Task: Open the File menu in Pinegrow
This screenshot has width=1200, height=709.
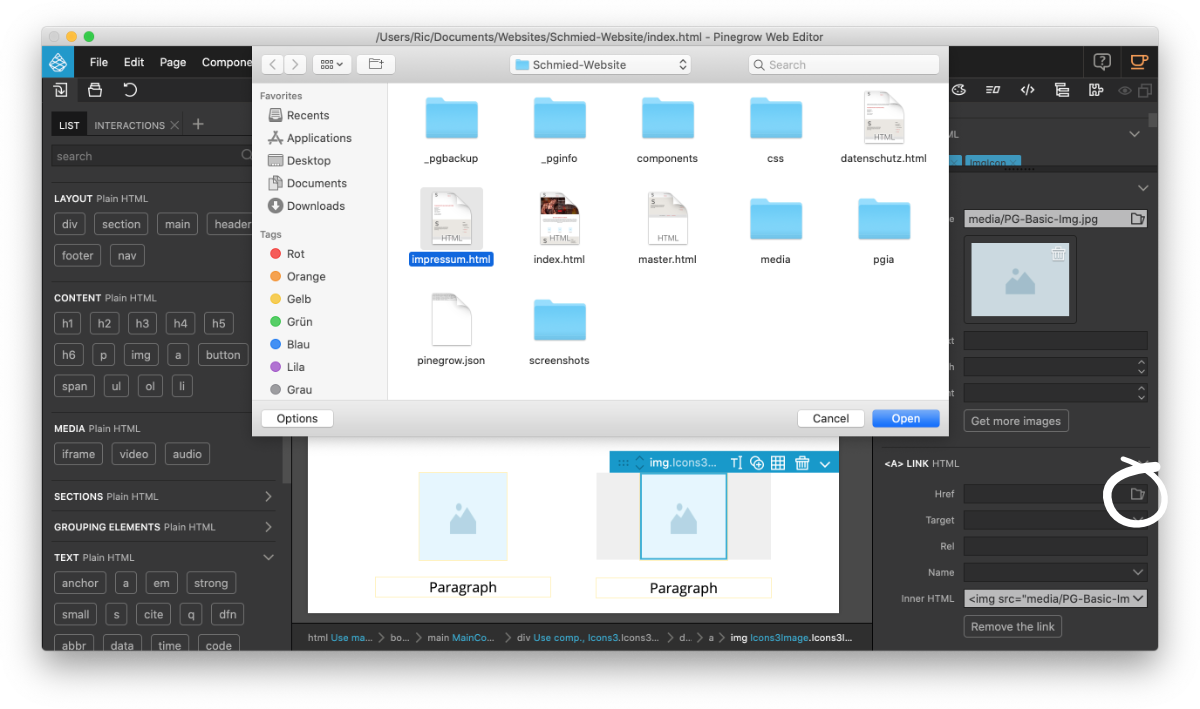Action: point(98,62)
